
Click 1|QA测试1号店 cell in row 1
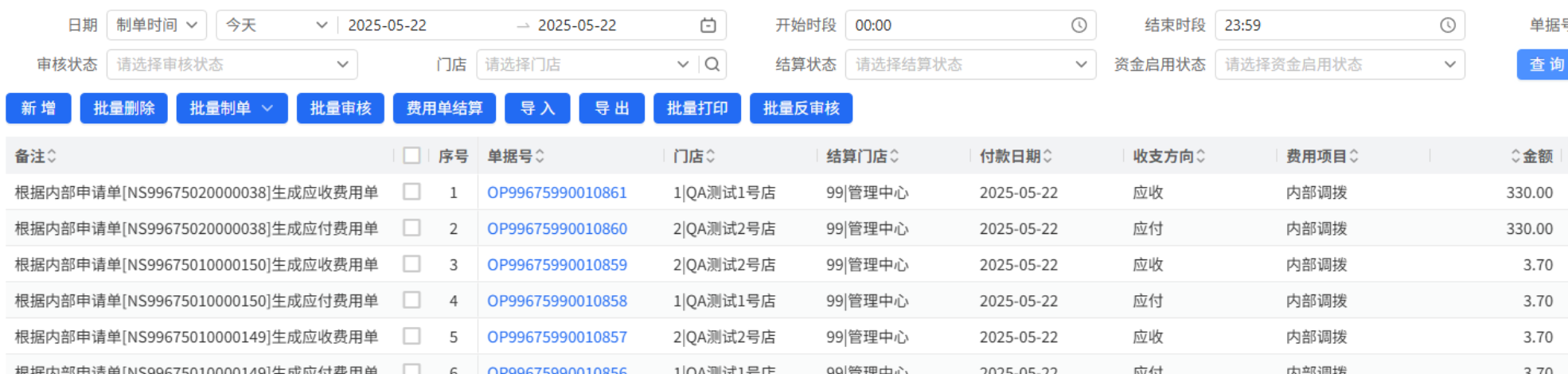tap(724, 193)
